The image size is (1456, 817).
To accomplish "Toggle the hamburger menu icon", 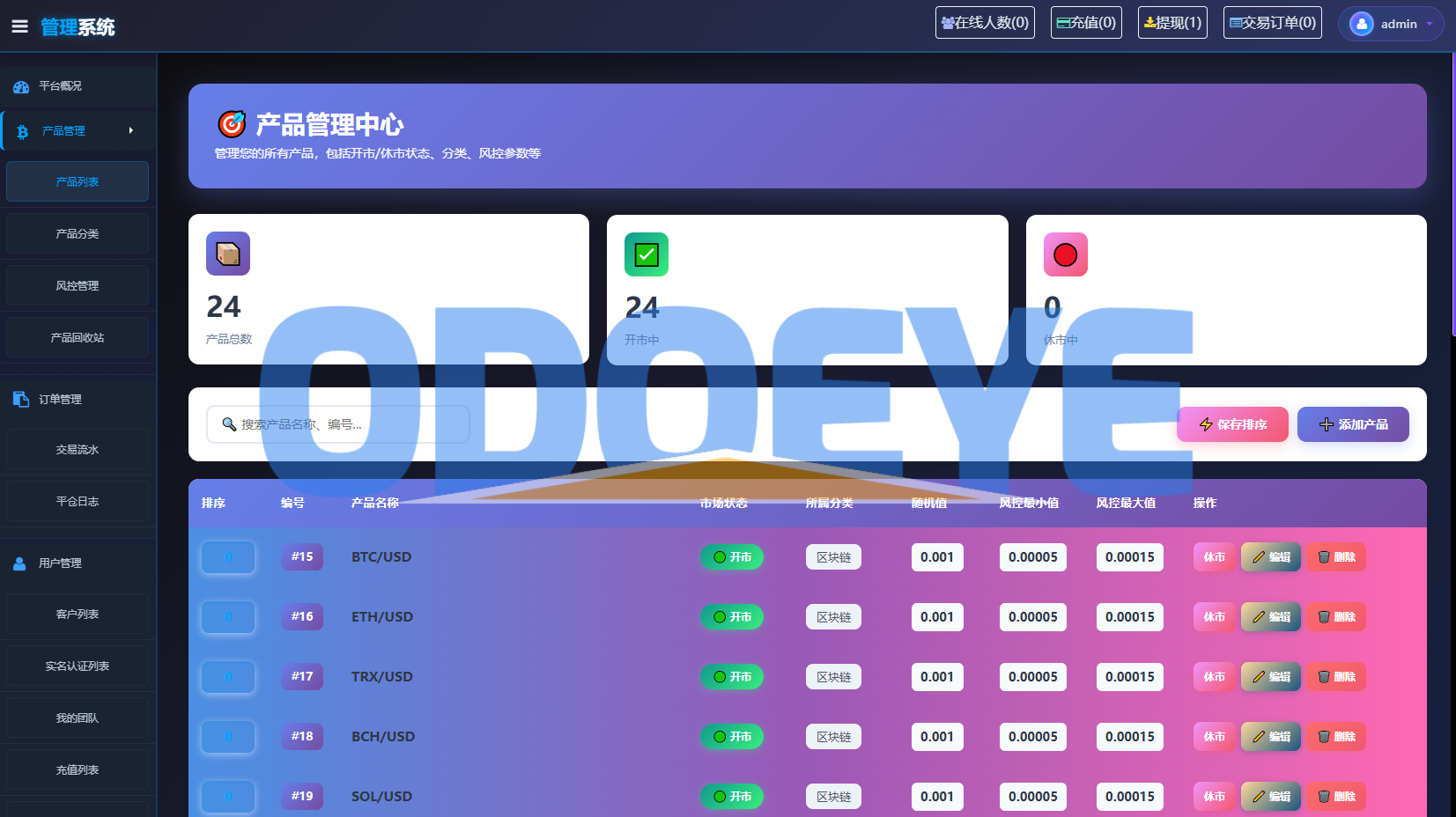I will click(x=19, y=26).
